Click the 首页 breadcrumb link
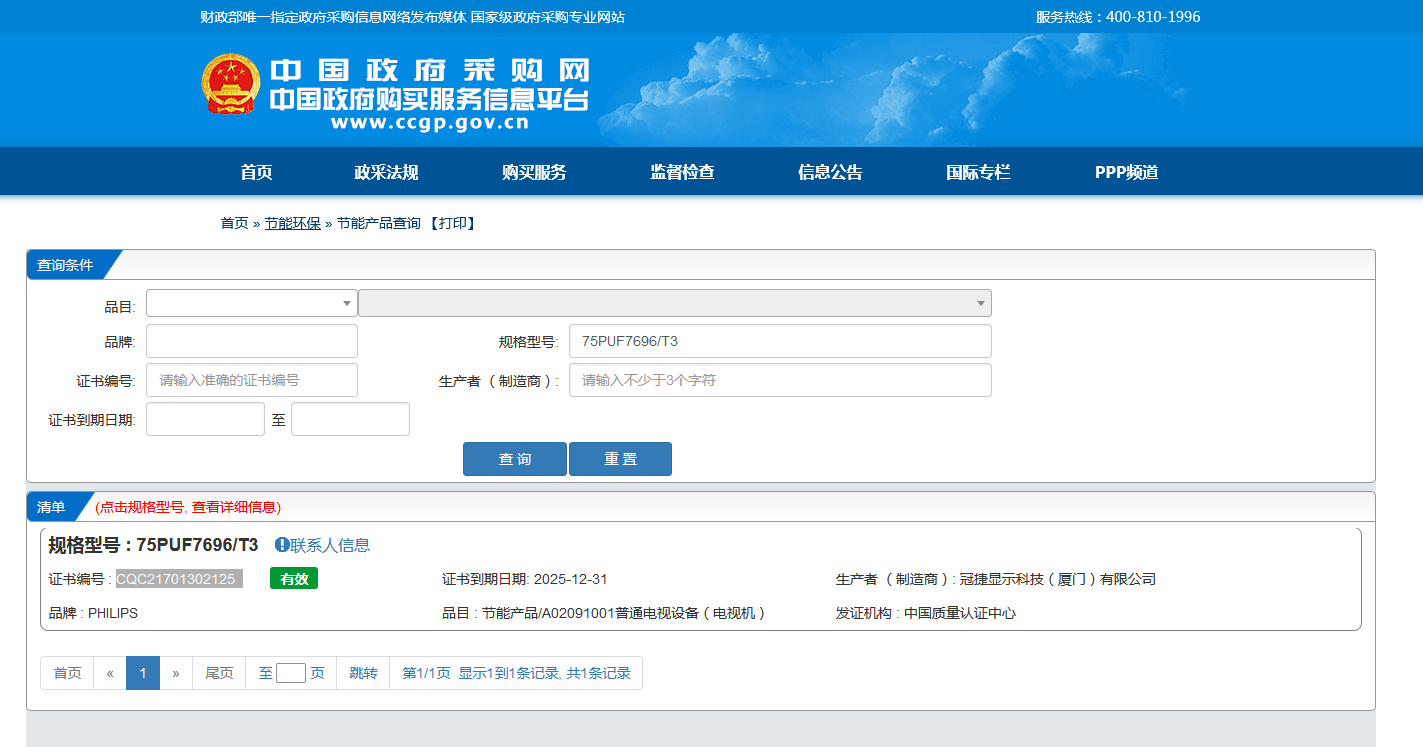The height and width of the screenshot is (747, 1423). tap(234, 223)
